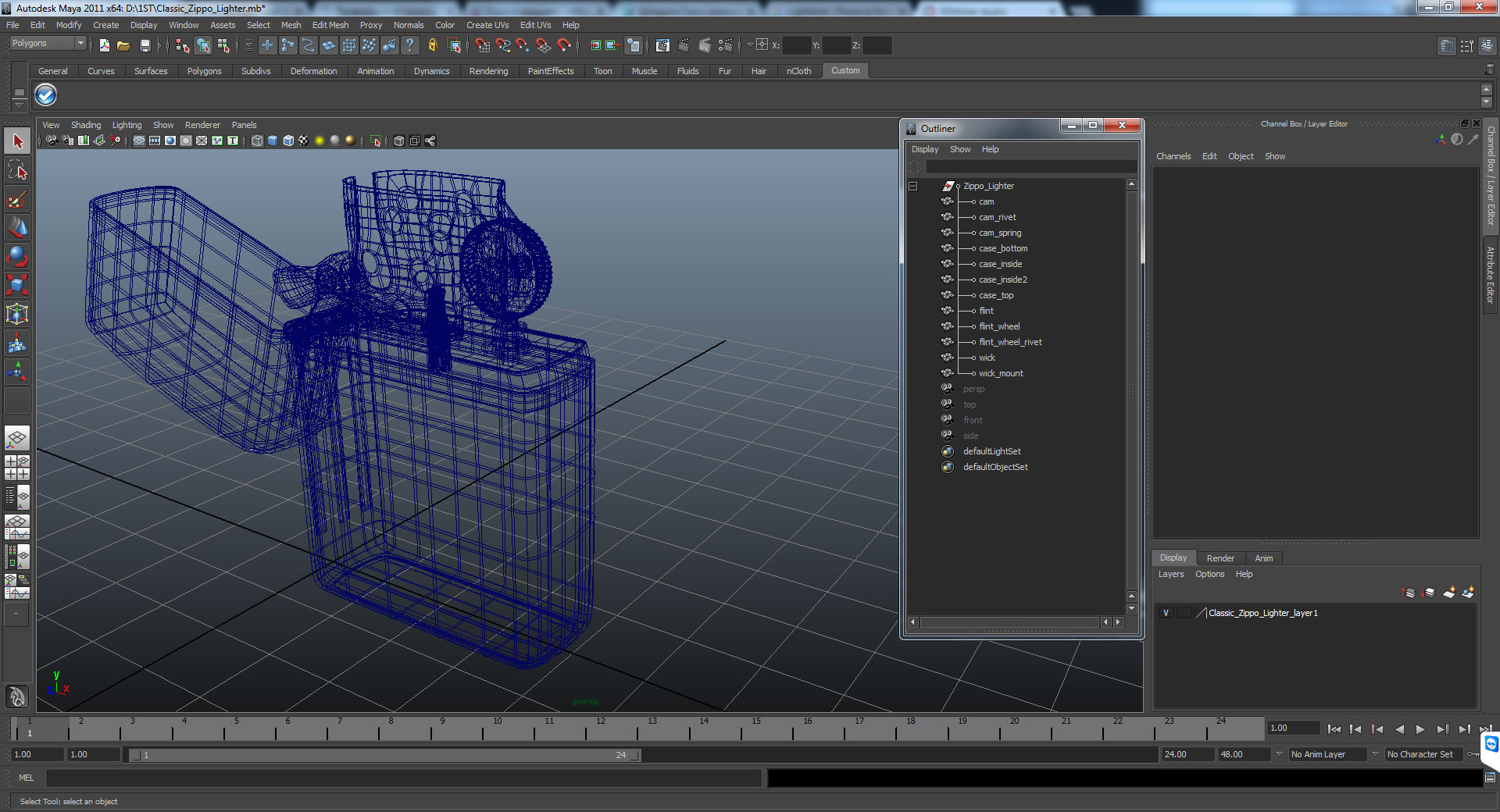
Task: Expand more layout options in toolbox
Action: click(x=17, y=614)
